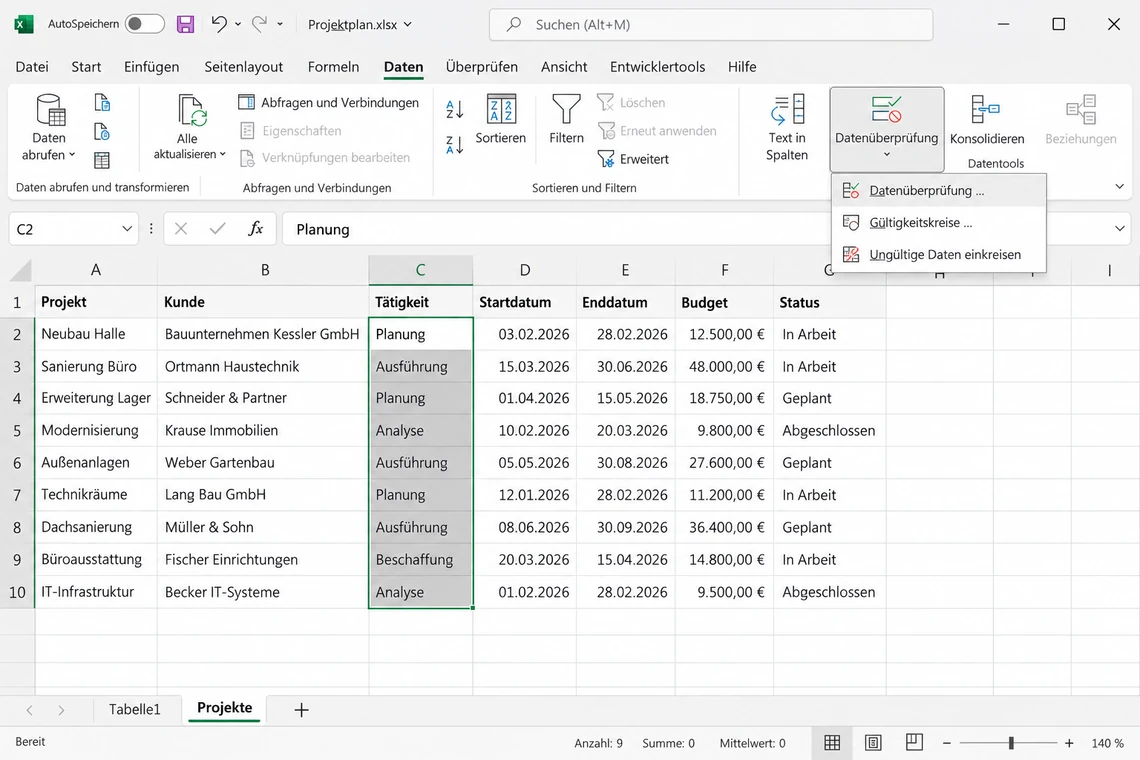Click the purple save disk icon
The image size is (1140, 760).
click(185, 24)
